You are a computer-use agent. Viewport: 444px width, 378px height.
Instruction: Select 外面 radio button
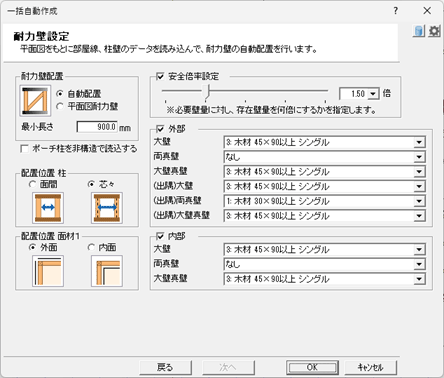[32, 247]
